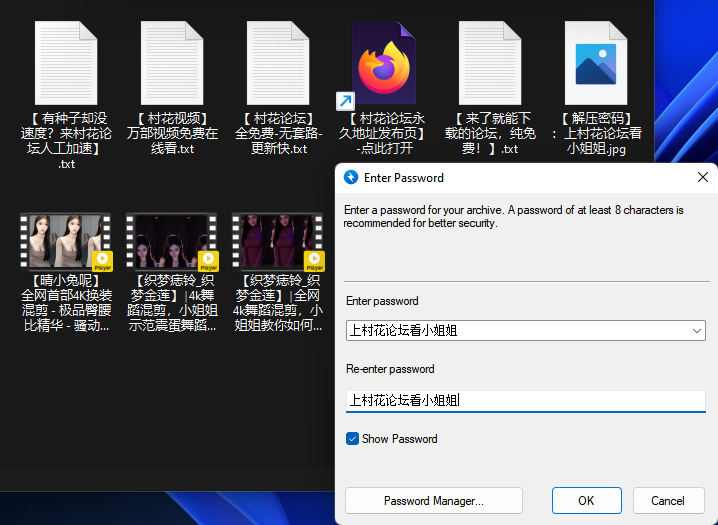Confirm the password with OK

[586, 501]
